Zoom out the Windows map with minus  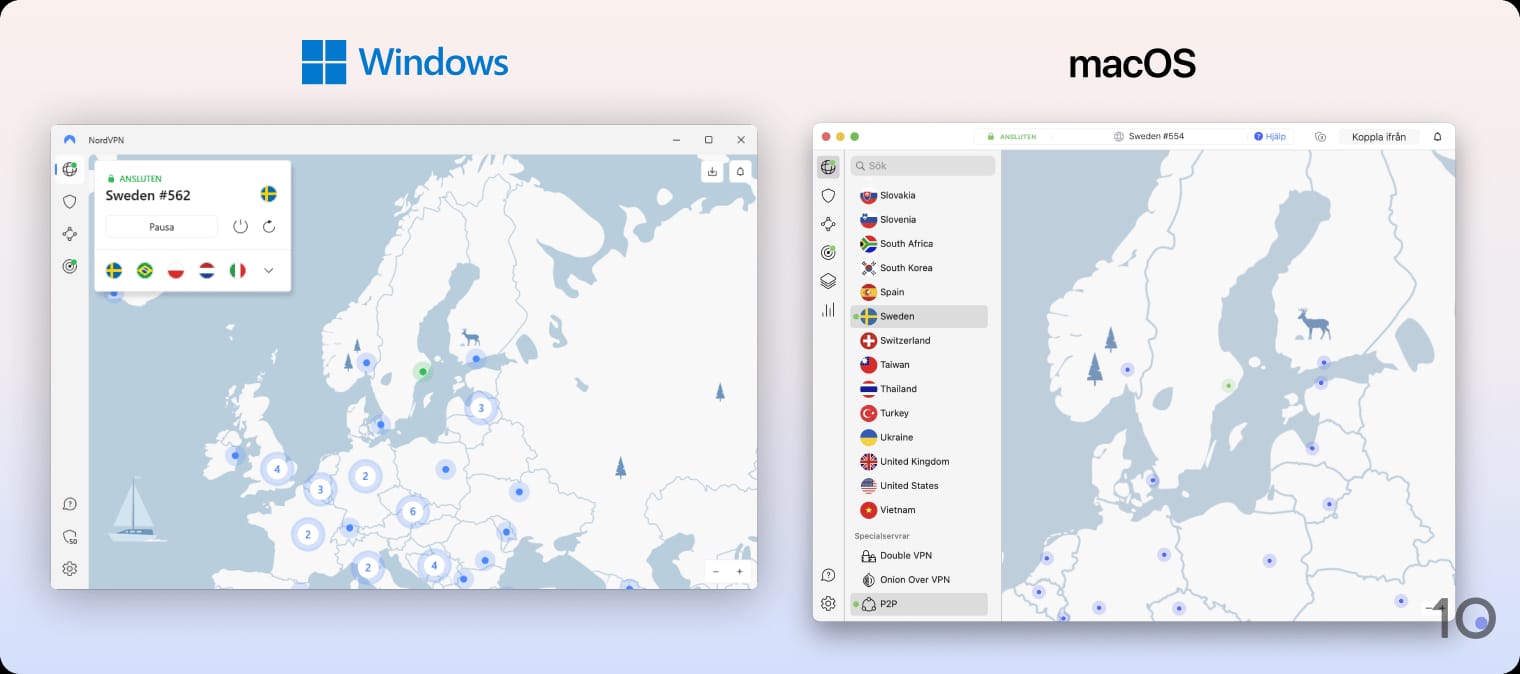click(x=717, y=571)
